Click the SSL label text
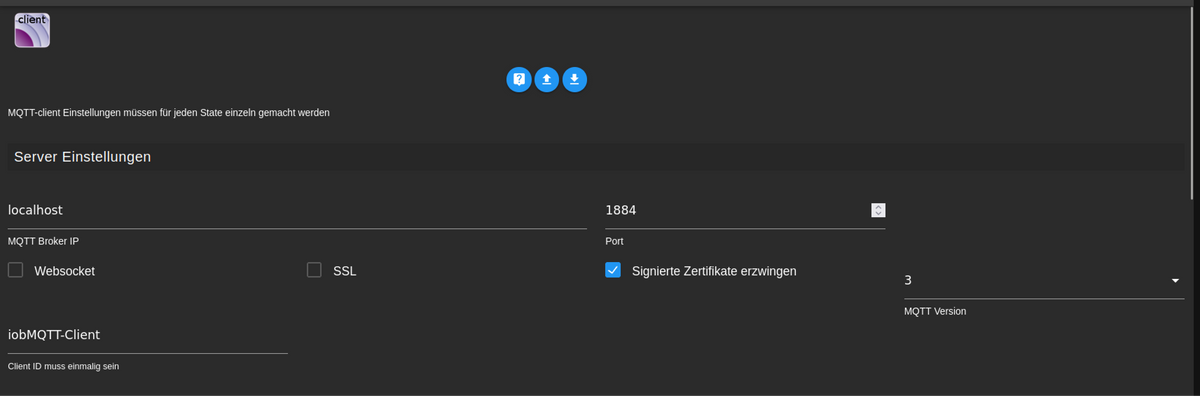 point(345,271)
